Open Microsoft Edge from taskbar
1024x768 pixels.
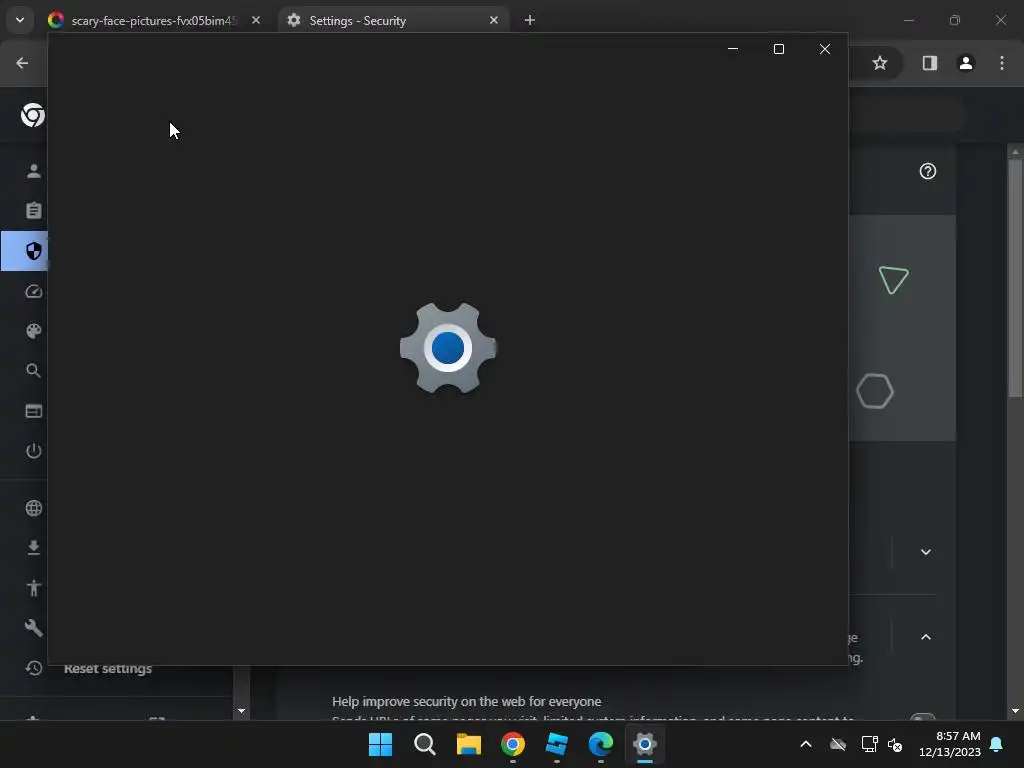(x=600, y=744)
